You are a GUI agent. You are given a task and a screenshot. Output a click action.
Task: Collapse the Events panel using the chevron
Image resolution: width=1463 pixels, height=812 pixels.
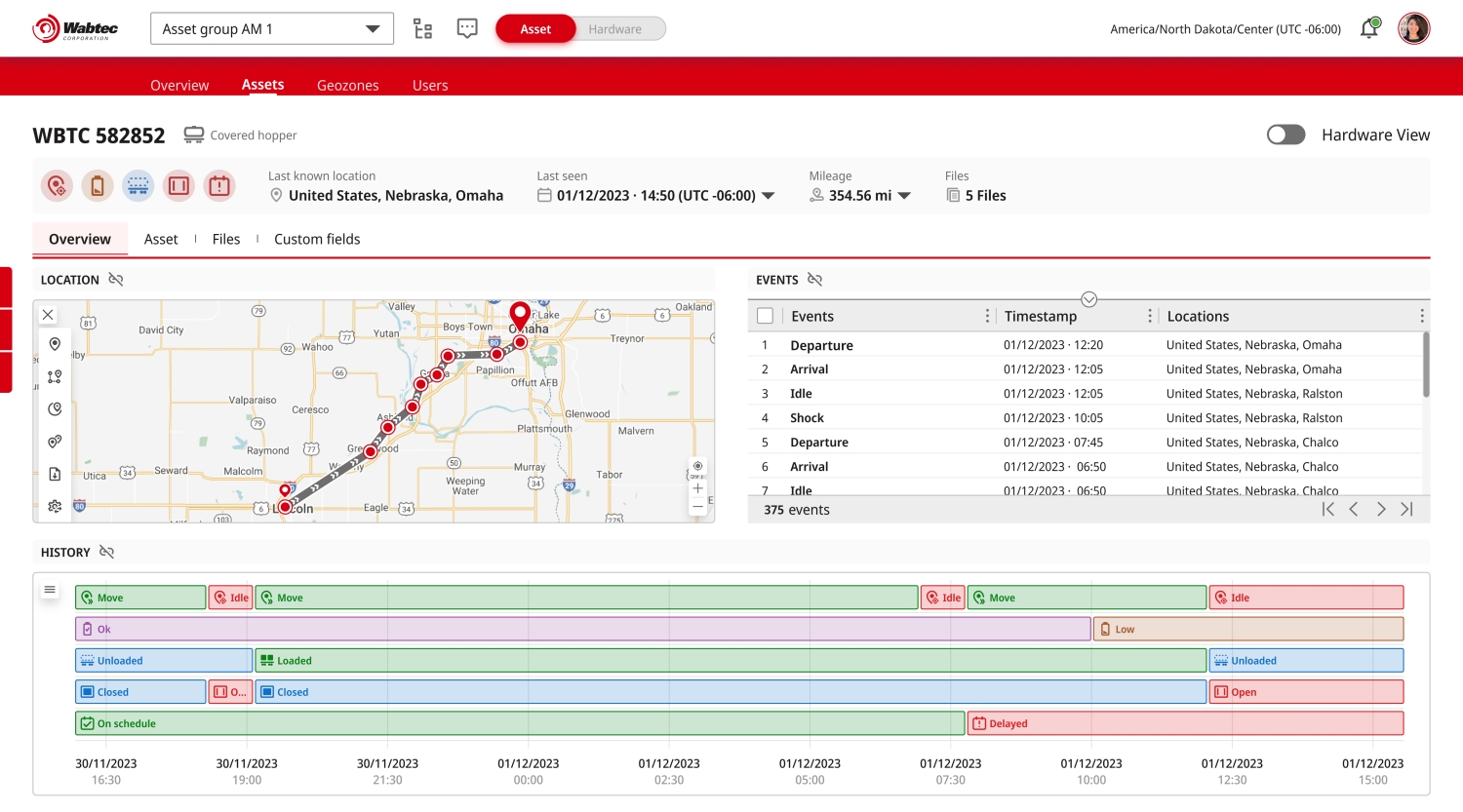(1088, 299)
